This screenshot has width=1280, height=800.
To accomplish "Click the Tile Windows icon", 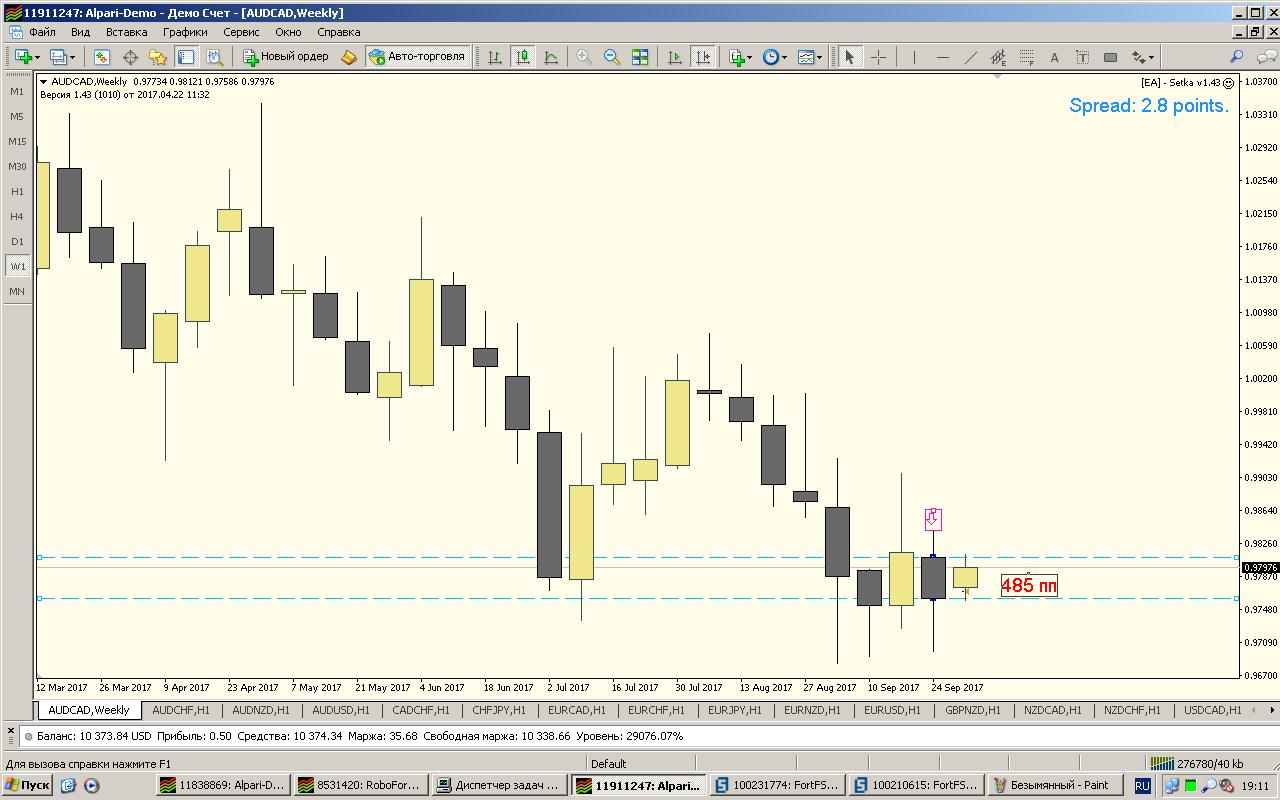I will [x=640, y=57].
